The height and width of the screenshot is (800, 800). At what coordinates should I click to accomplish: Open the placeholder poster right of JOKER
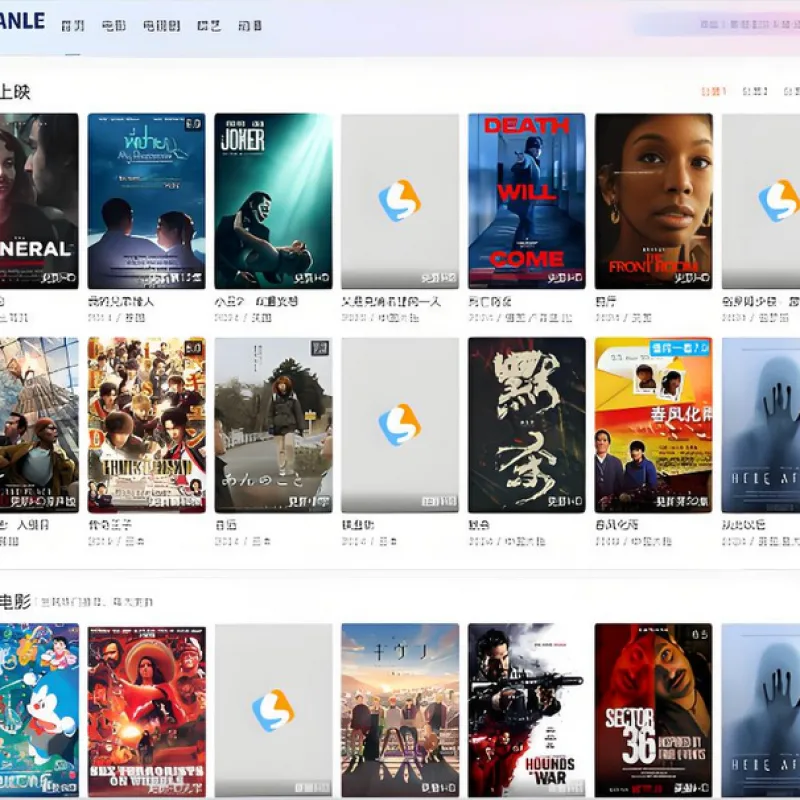(400, 201)
